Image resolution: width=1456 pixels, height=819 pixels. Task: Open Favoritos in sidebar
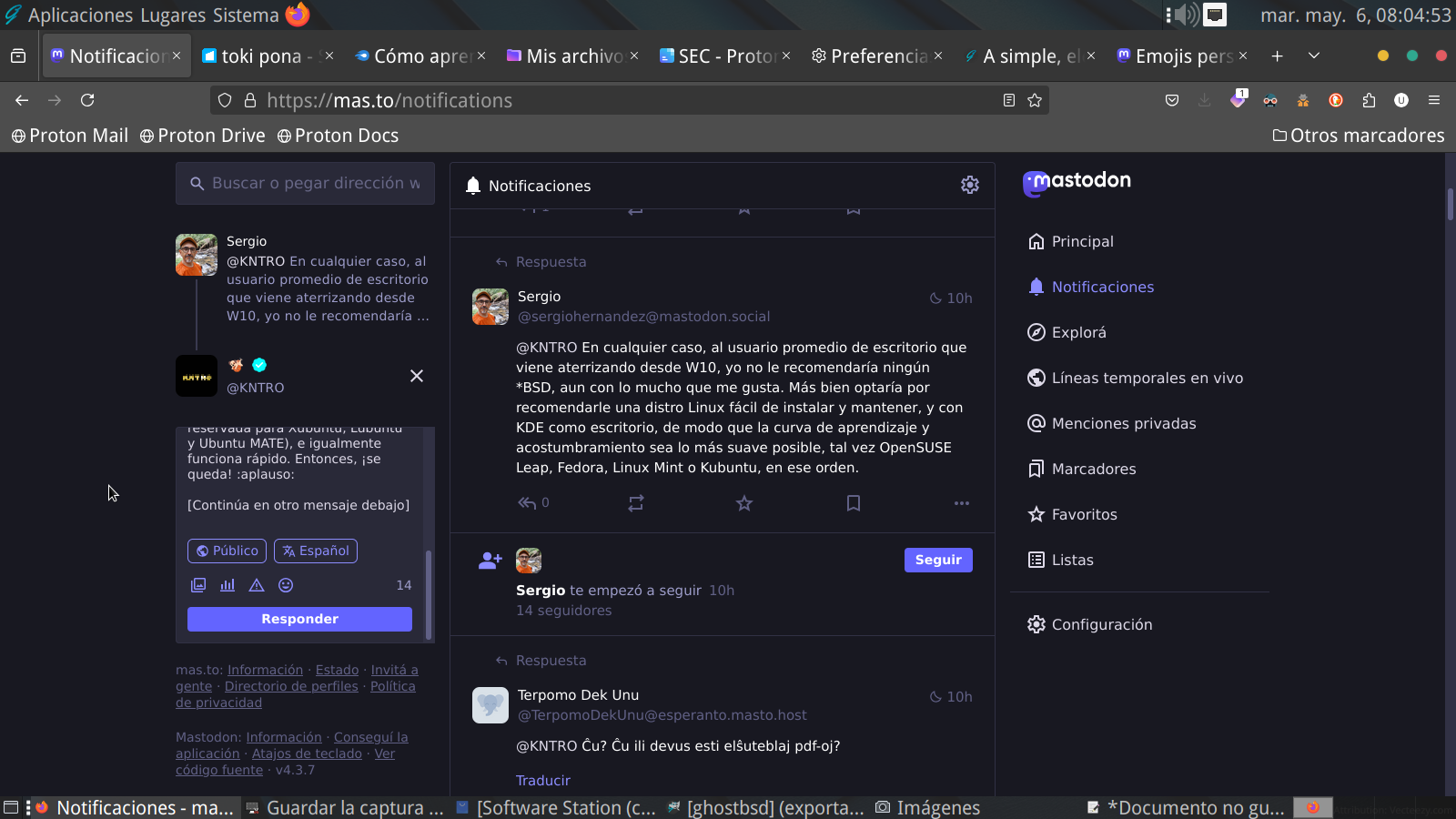(x=1072, y=514)
